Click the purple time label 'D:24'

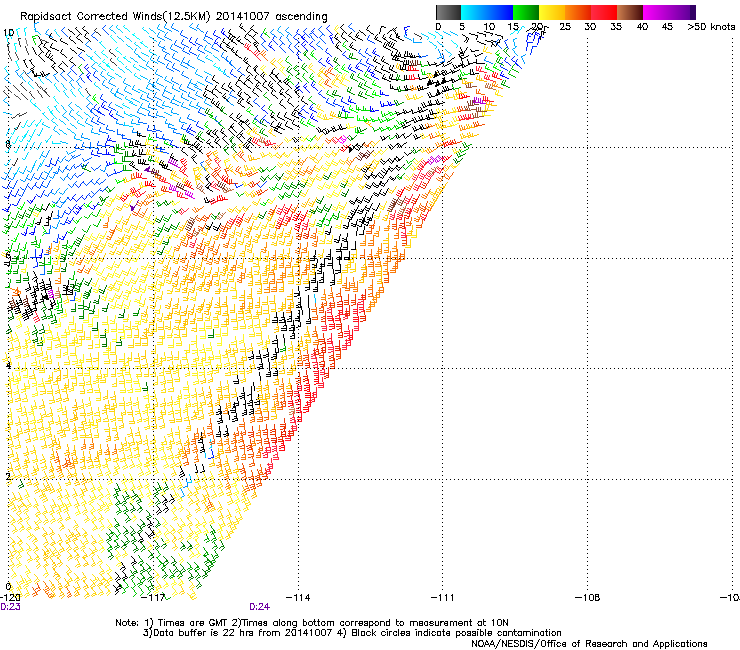tap(260, 607)
